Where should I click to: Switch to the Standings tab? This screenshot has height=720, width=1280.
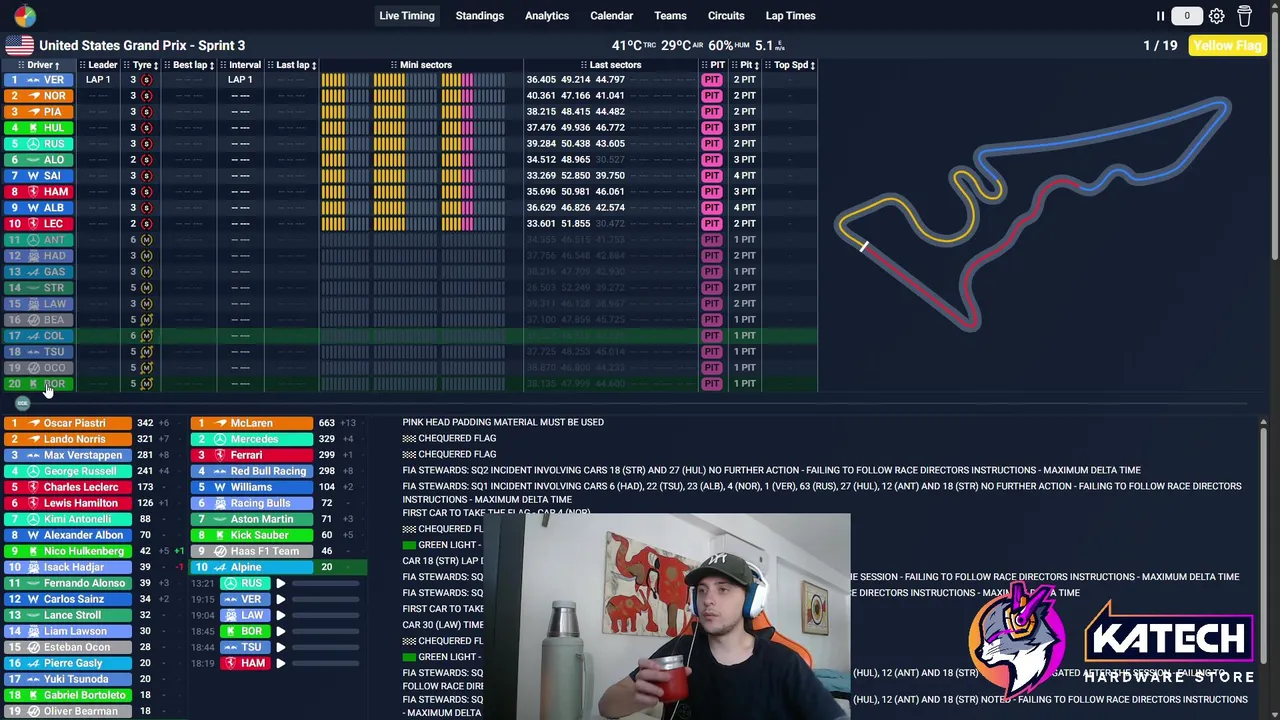click(x=480, y=16)
